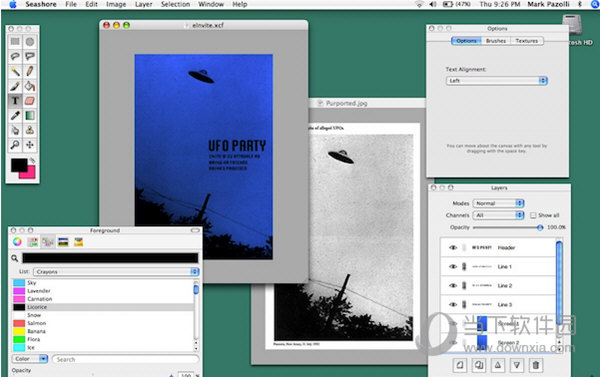
Task: Delete the selected layer with trash icon
Action: pos(536,365)
